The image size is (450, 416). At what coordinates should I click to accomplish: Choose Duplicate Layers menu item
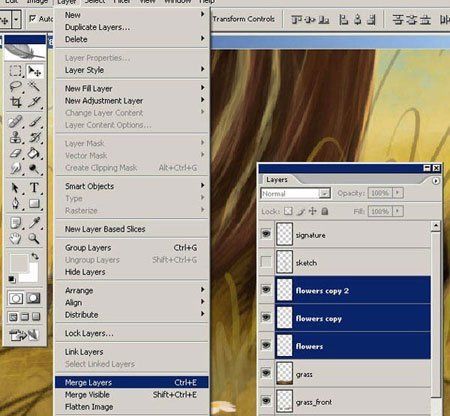coord(132,27)
